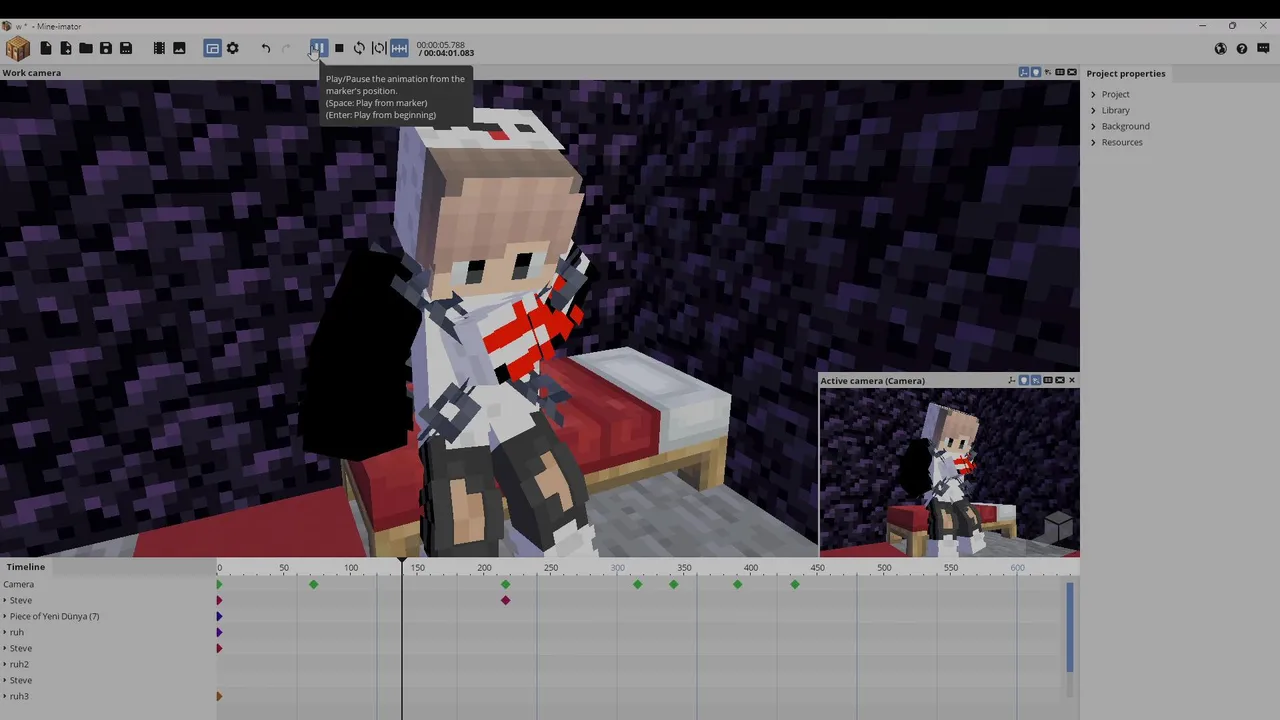Click Work camera aspect ratio icon
1280x720 pixels.
pyautogui.click(x=1060, y=73)
